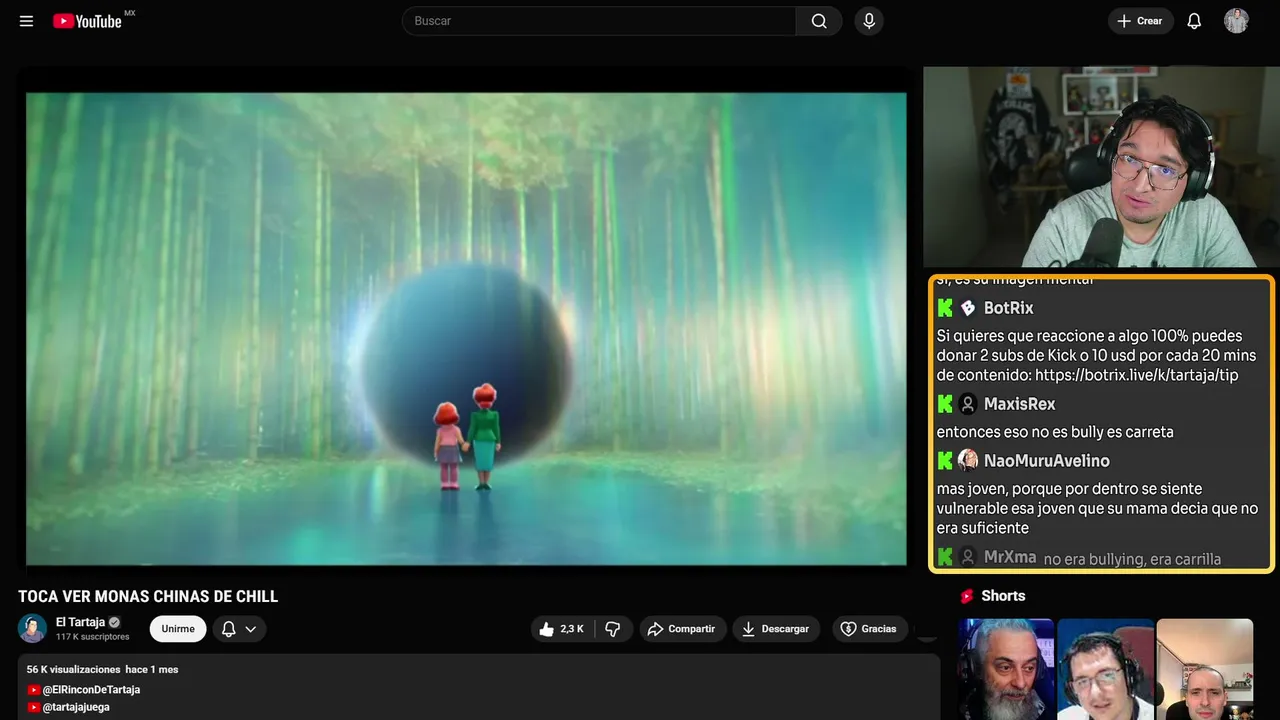Open El Tartaja channel avatar
This screenshot has height=720, width=1280.
[x=32, y=628]
